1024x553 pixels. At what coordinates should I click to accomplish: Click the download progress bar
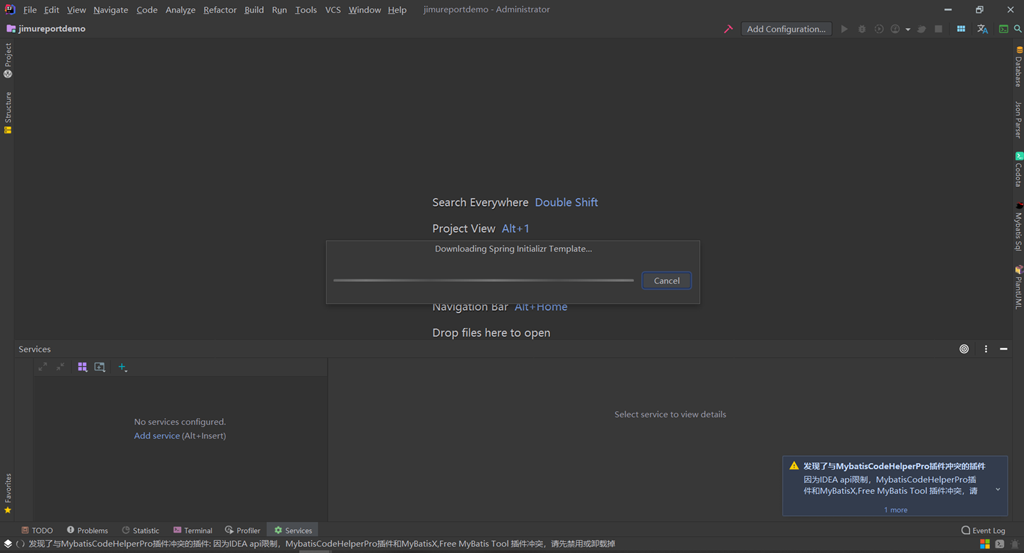483,281
